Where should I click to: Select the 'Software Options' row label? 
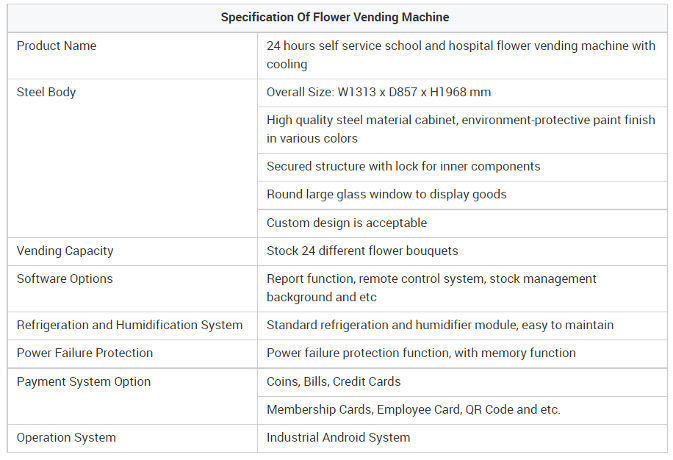click(65, 278)
